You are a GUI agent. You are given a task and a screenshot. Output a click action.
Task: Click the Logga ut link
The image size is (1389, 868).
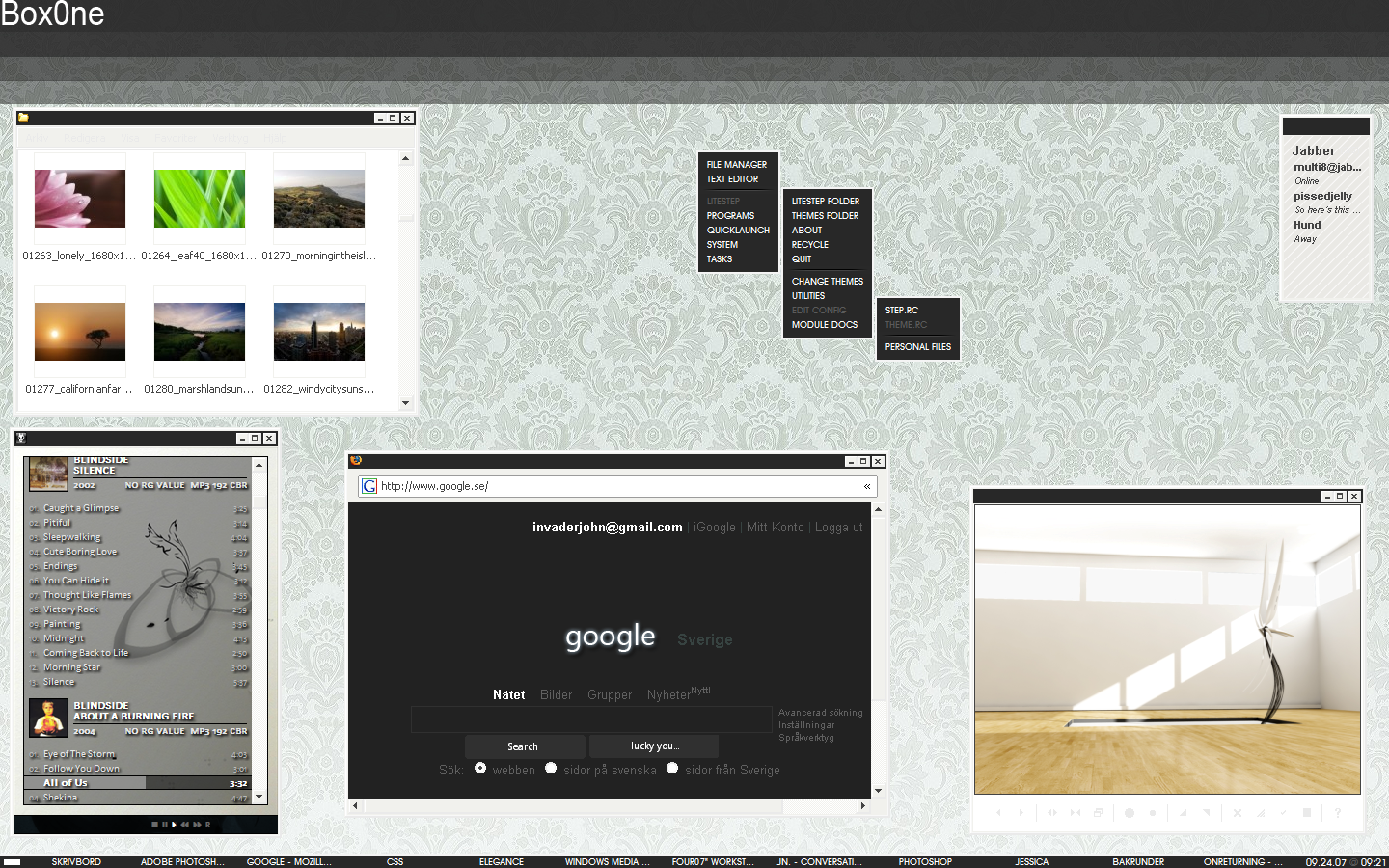[x=838, y=528]
